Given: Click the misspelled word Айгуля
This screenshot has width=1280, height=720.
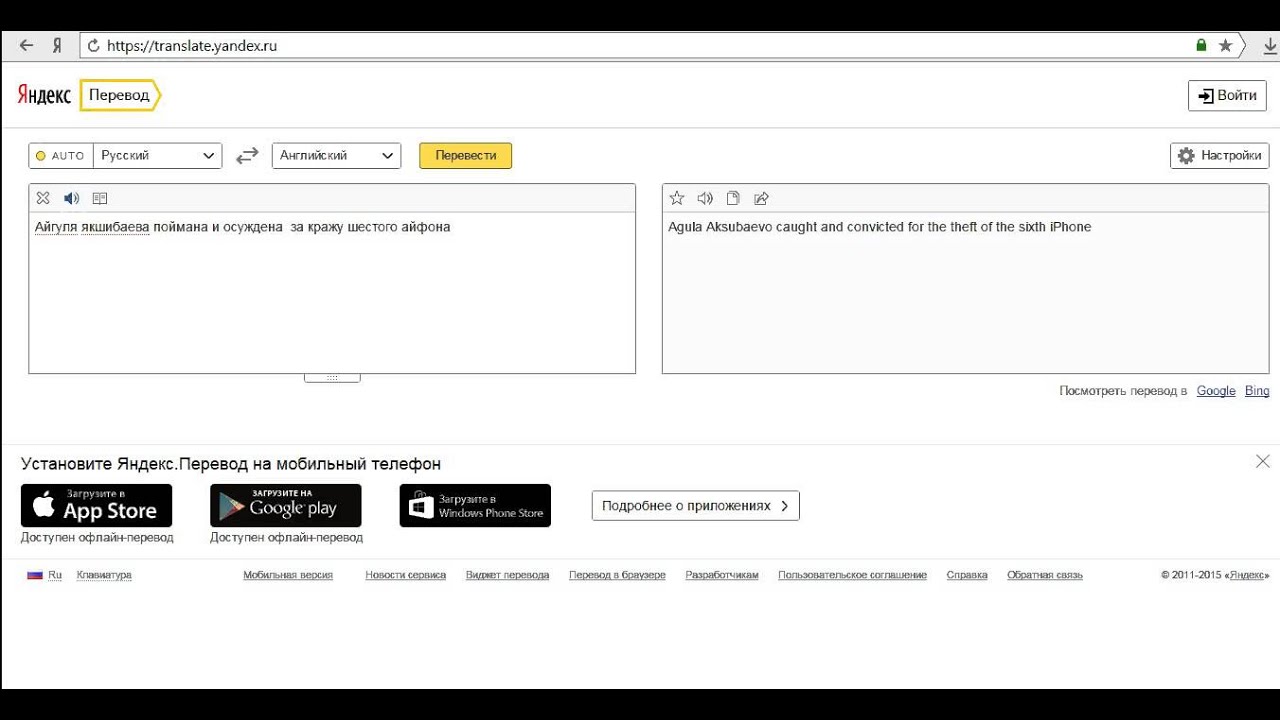Looking at the screenshot, I should point(56,227).
